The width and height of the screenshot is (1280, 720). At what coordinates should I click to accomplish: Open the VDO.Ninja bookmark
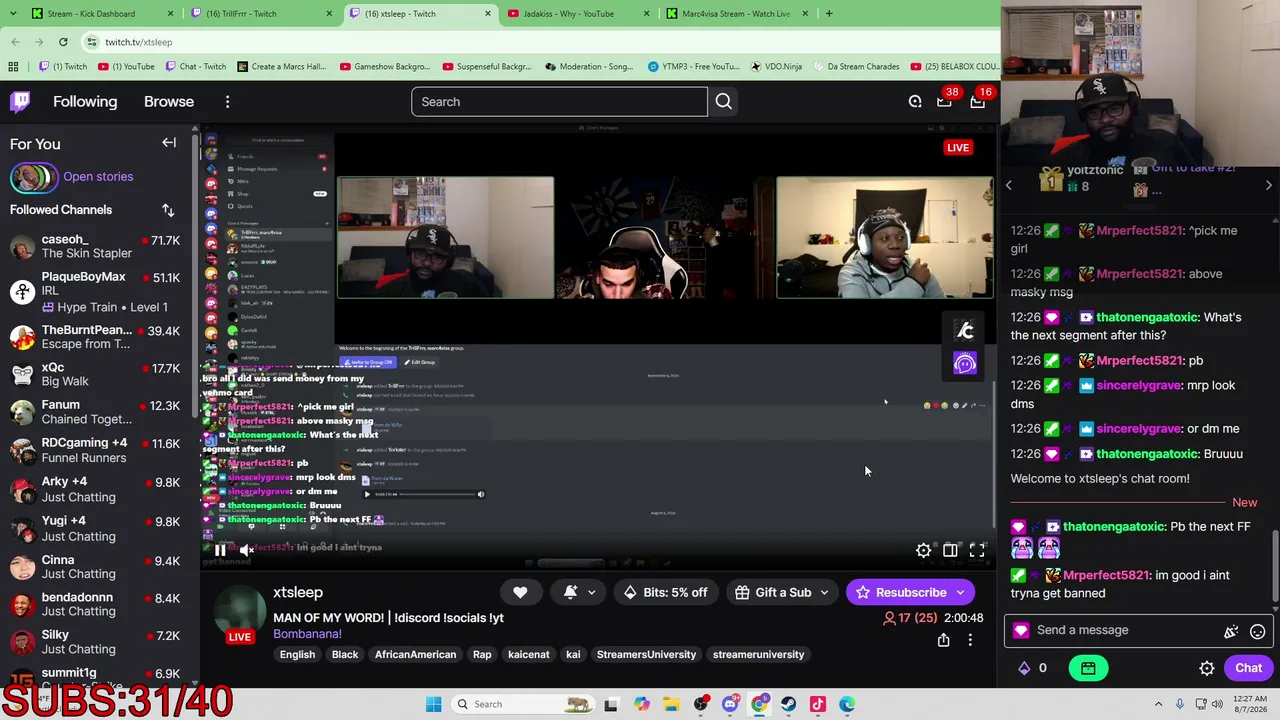[x=775, y=67]
